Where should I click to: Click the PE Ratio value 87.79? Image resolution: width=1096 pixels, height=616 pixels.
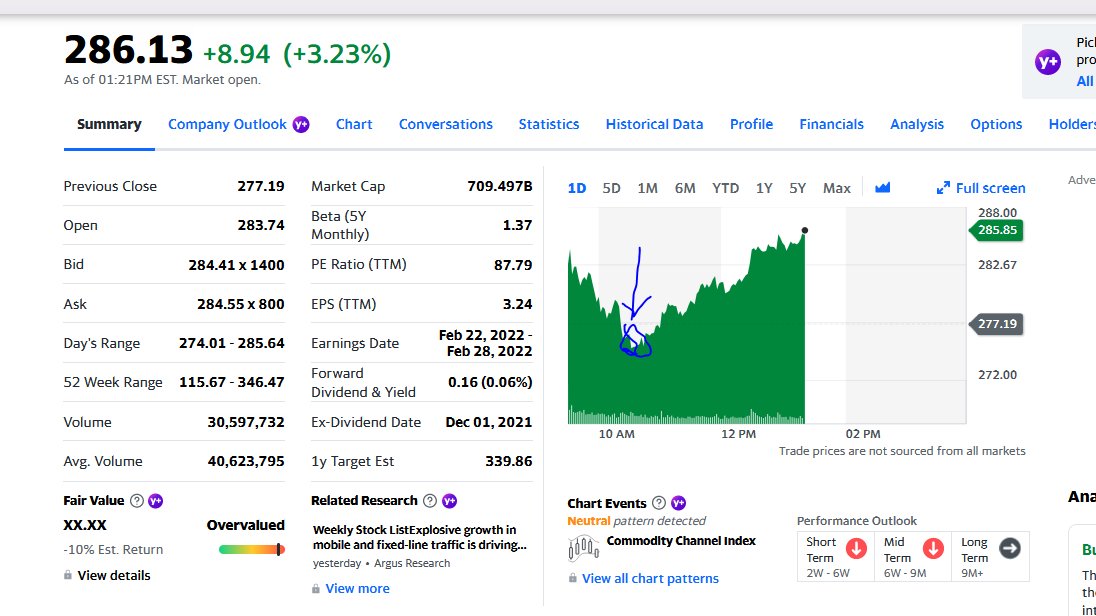(513, 265)
